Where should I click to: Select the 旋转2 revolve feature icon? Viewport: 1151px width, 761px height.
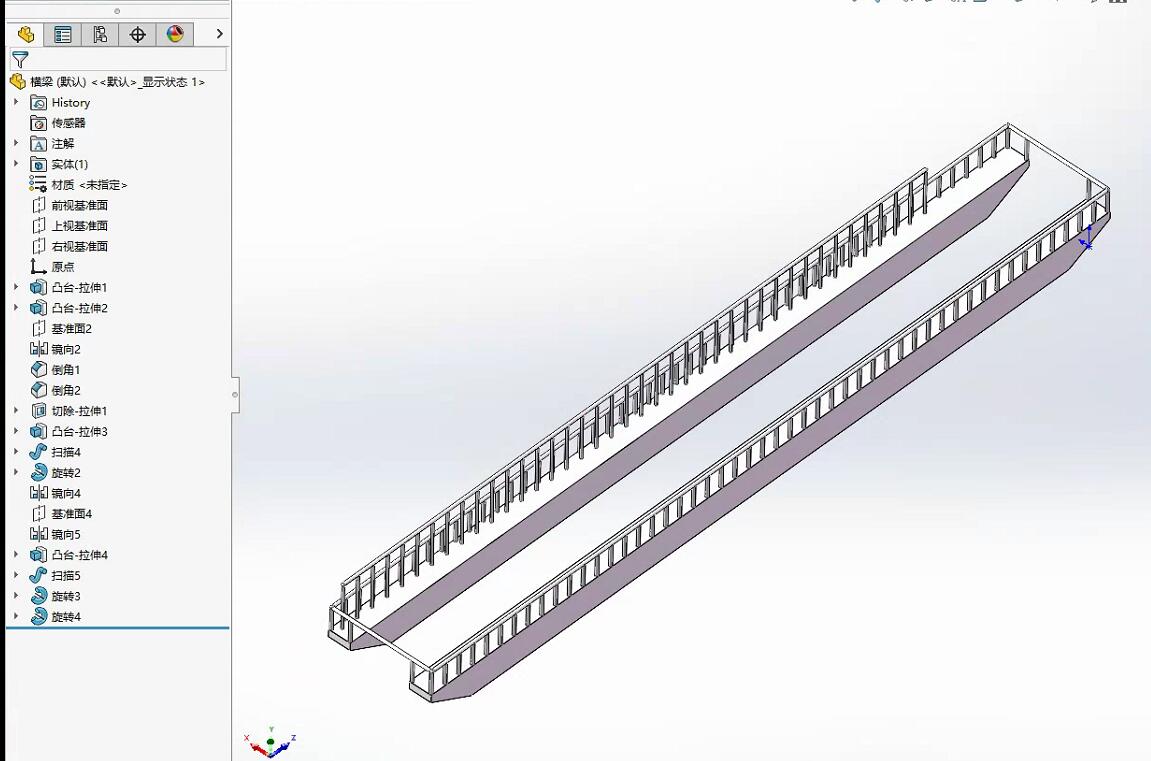(x=38, y=473)
